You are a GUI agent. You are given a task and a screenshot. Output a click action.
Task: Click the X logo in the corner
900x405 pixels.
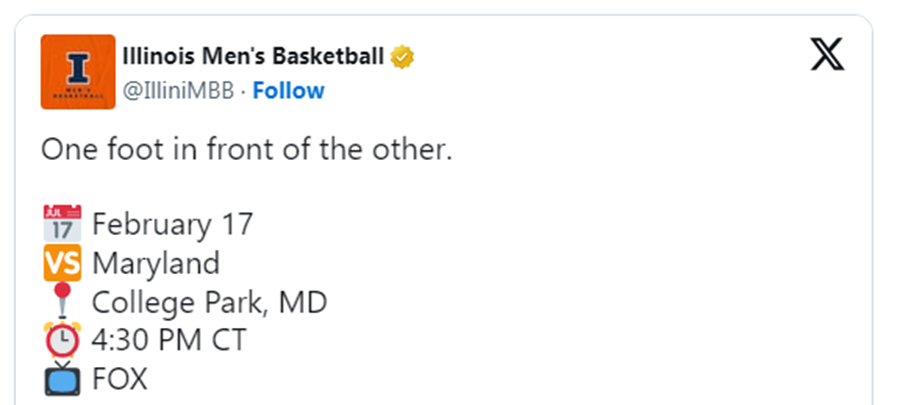826,57
